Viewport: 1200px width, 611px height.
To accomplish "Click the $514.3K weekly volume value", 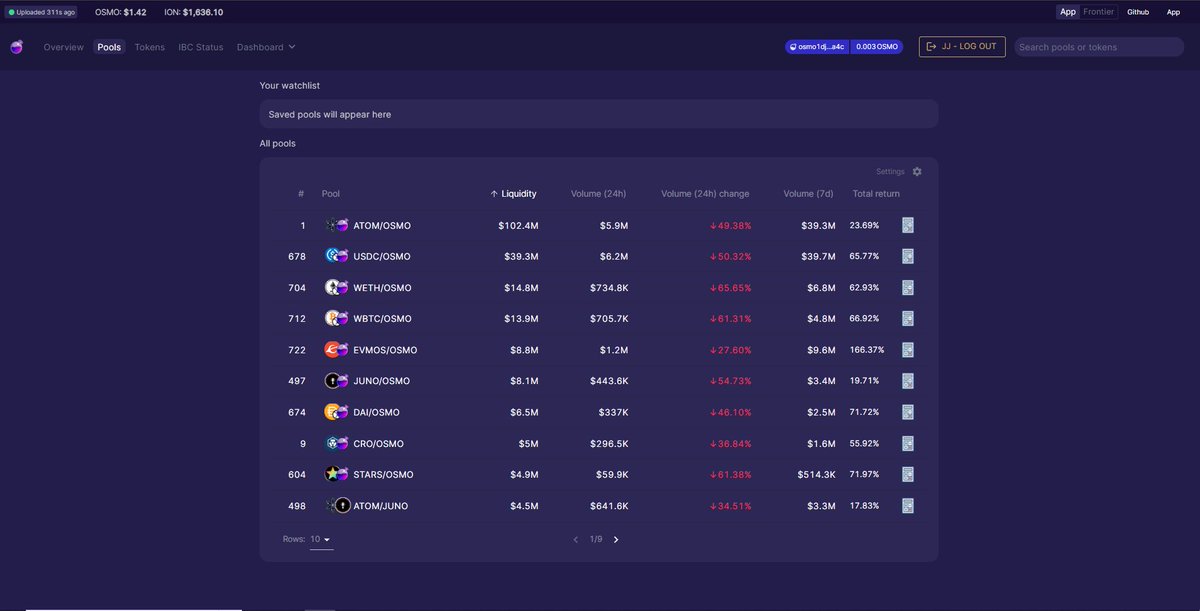I will coord(816,475).
